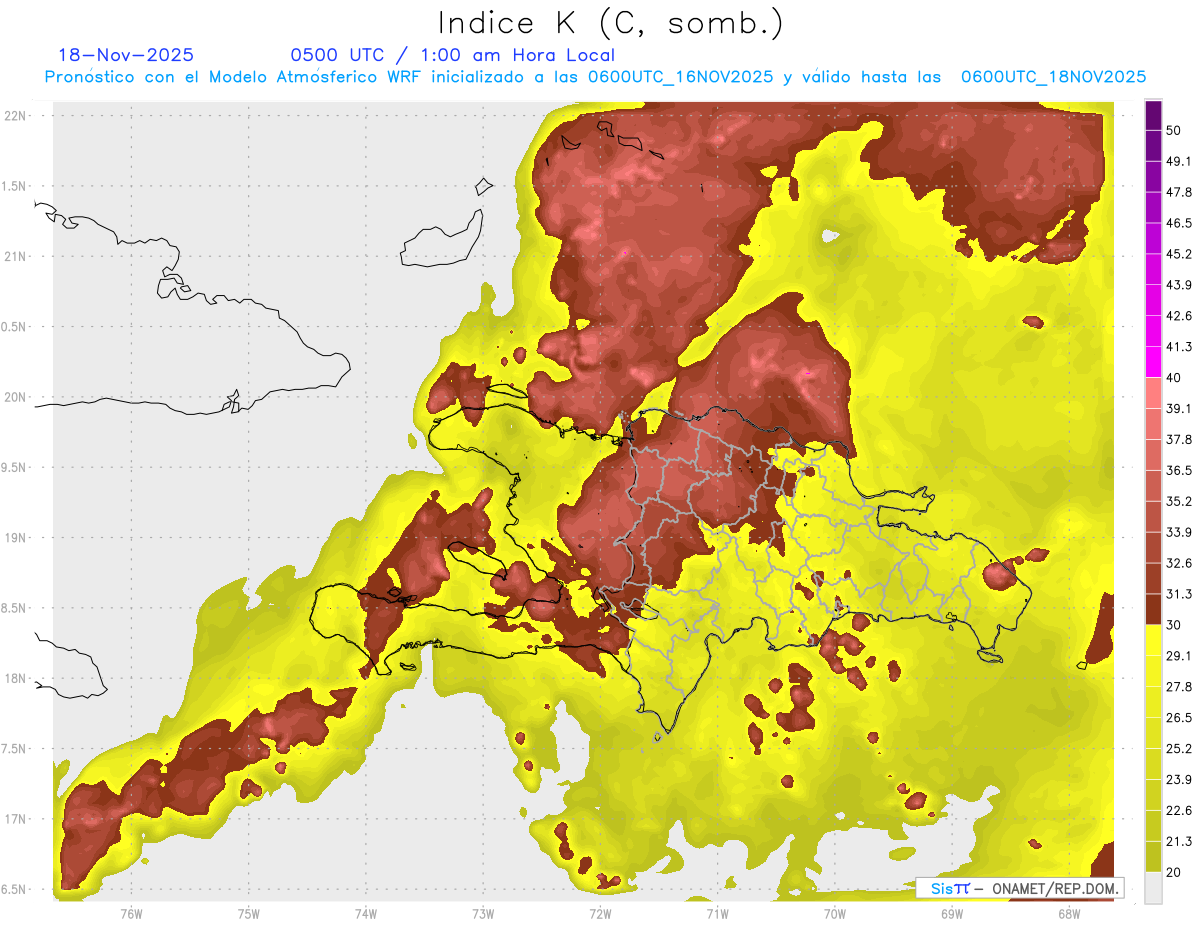
Task: Select the "76W" longitude label
Action: (131, 913)
